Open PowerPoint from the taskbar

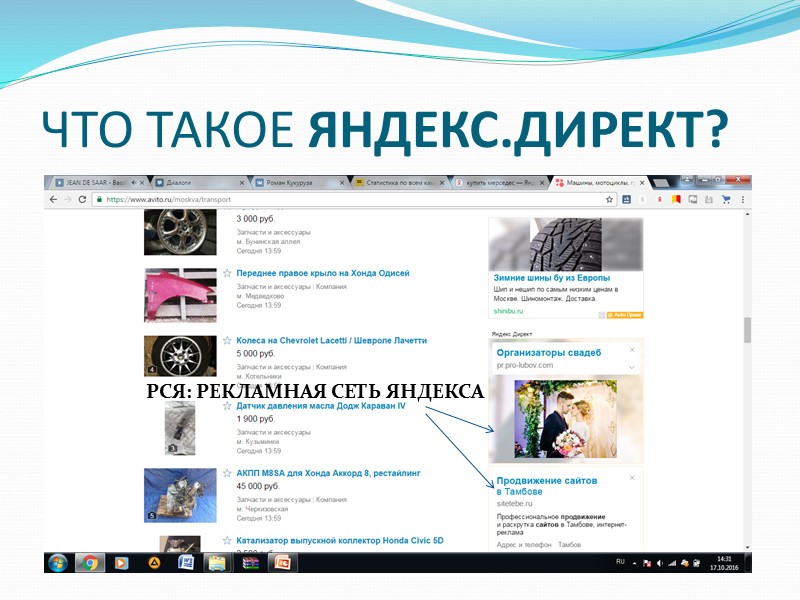tap(282, 563)
